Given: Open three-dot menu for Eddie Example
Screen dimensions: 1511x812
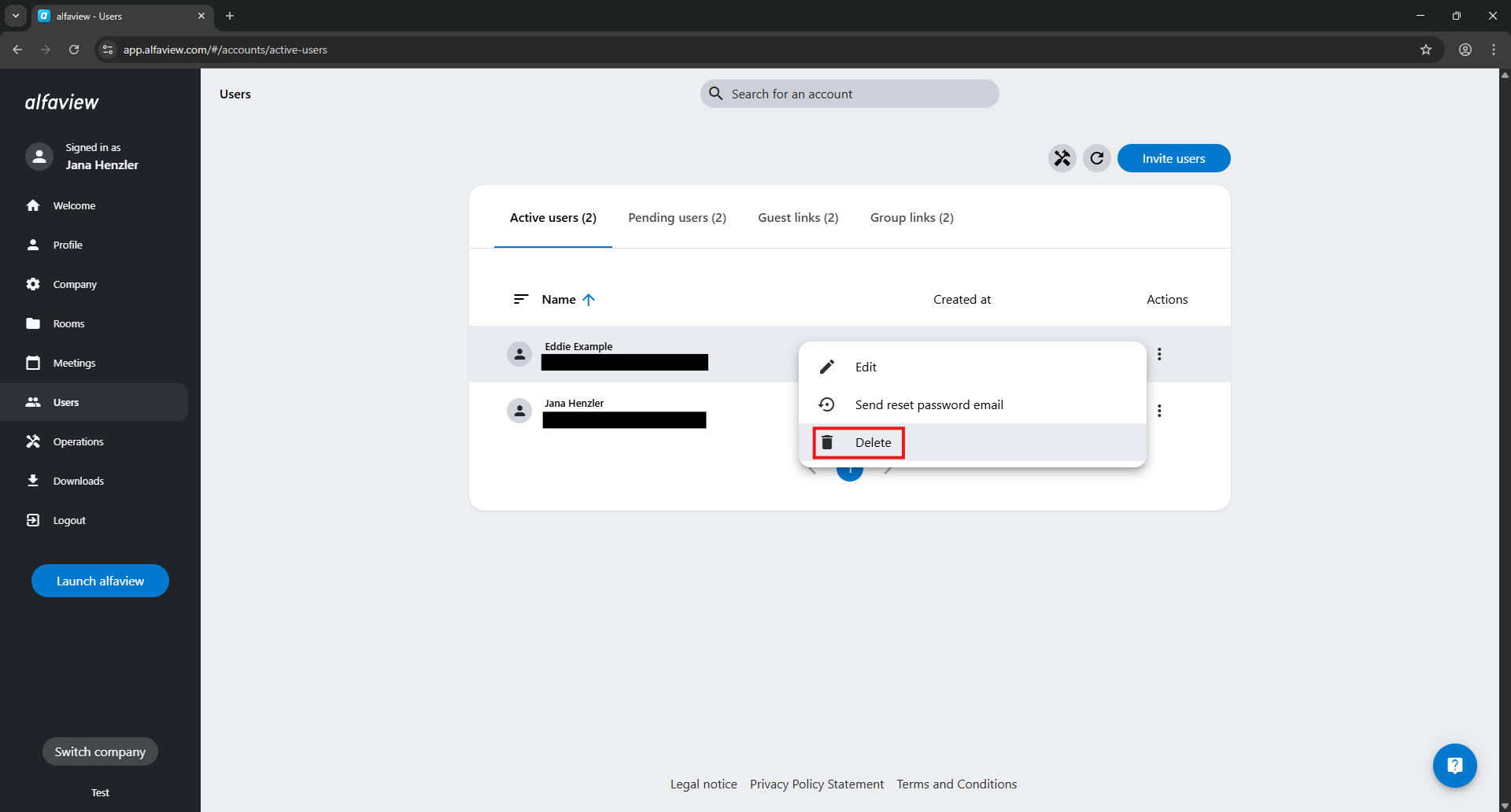Looking at the screenshot, I should pos(1159,354).
